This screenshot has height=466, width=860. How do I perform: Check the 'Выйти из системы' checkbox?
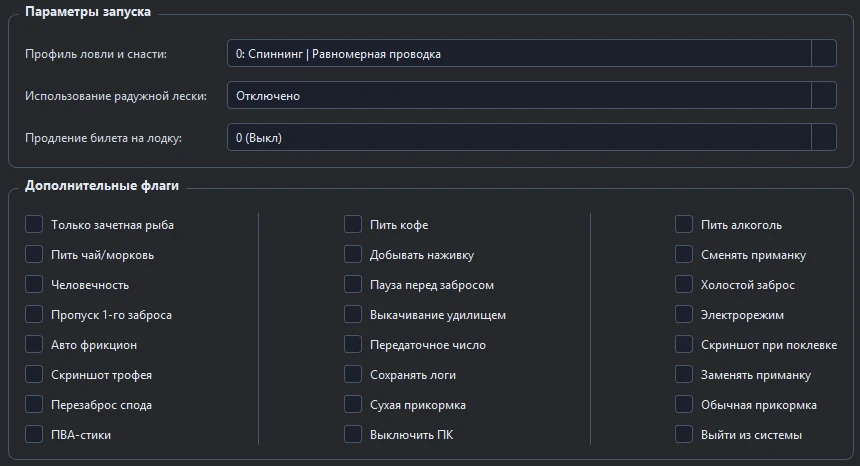tap(684, 434)
